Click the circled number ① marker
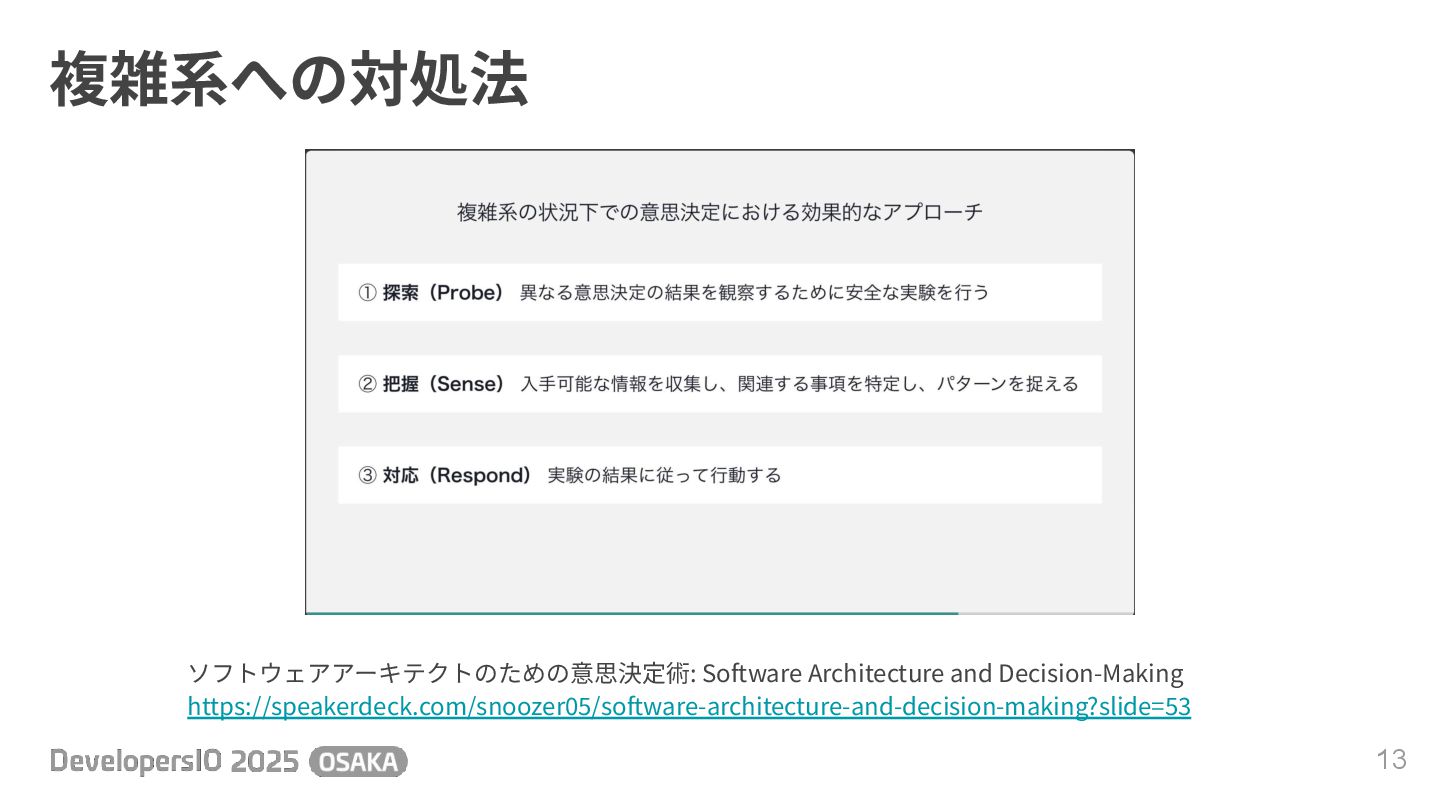Viewport: 1440px width, 810px height. point(367,293)
